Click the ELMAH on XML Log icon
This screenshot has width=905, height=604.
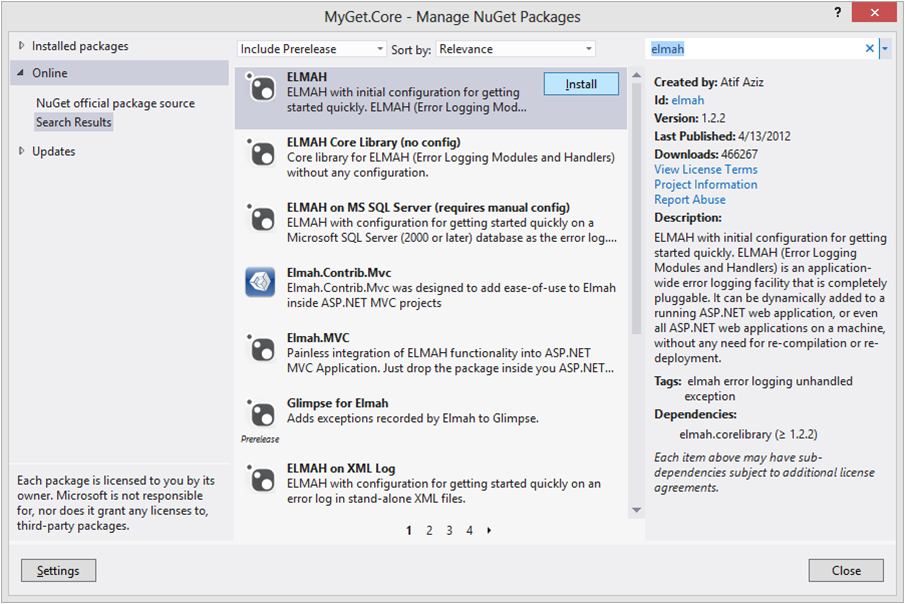pyautogui.click(x=260, y=477)
